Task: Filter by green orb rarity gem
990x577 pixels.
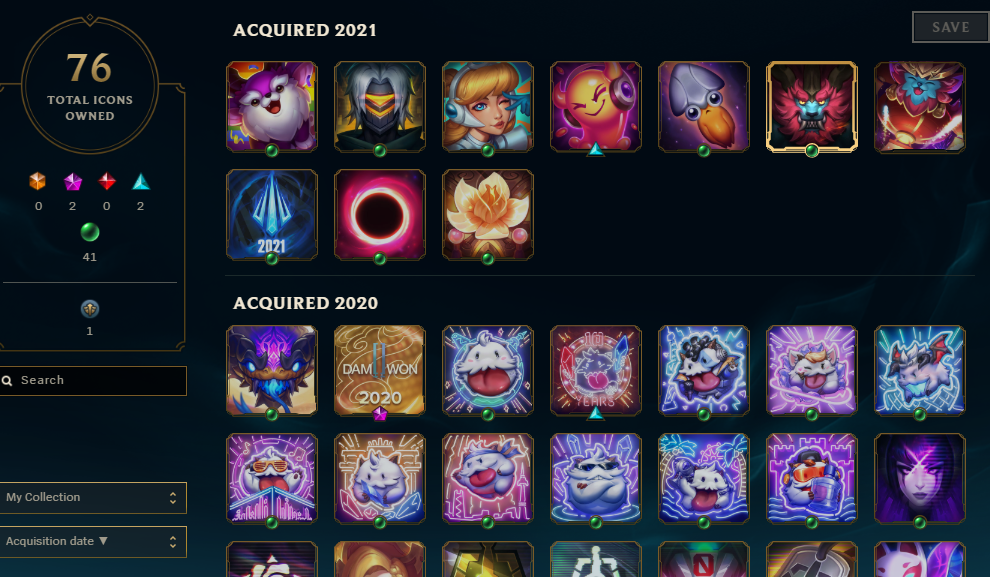Action: [x=90, y=232]
